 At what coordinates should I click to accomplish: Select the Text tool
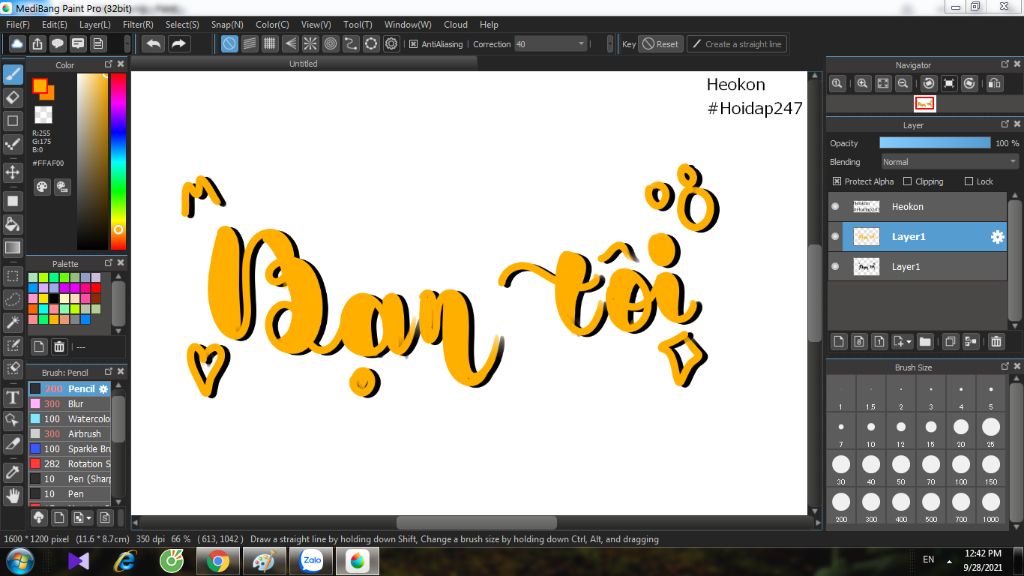(12, 397)
